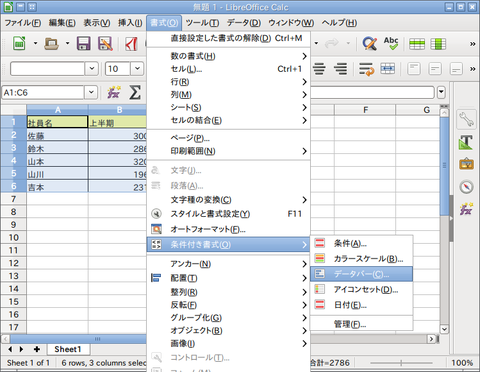Choose 管理(F) from the submenu
Viewport: 480px width, 372px height.
pyautogui.click(x=361, y=324)
